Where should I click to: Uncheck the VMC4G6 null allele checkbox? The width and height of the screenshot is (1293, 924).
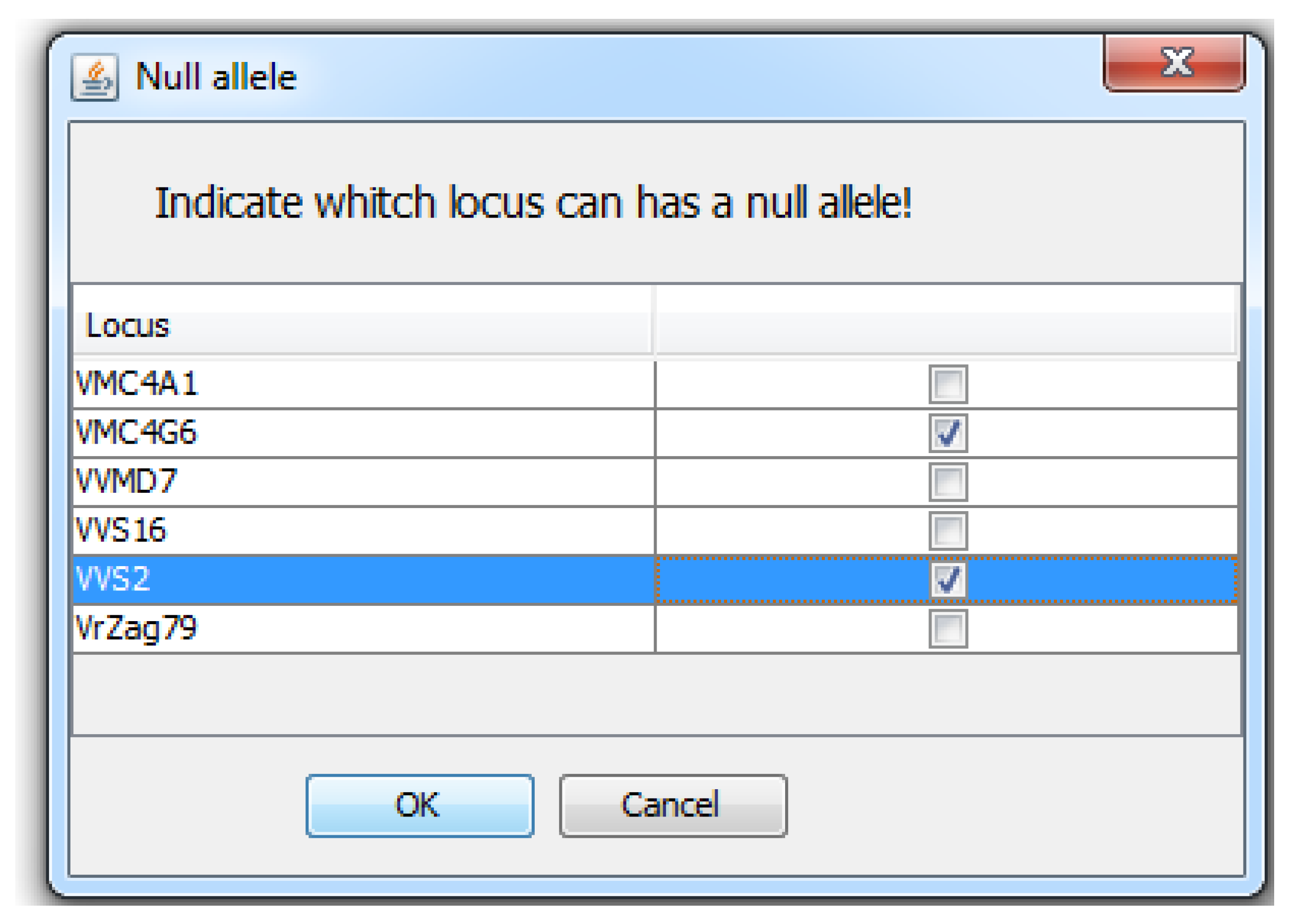pos(948,434)
